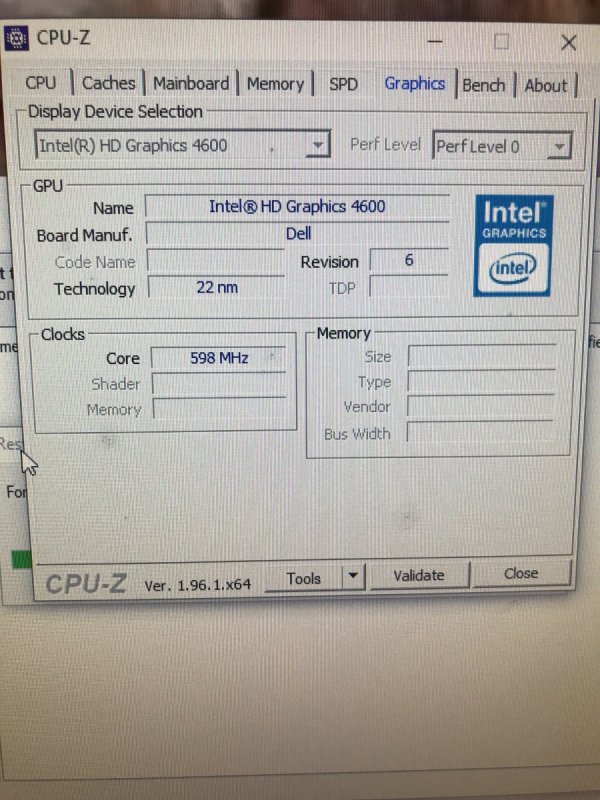Click the Validate button
This screenshot has height=800, width=600.
click(x=419, y=576)
